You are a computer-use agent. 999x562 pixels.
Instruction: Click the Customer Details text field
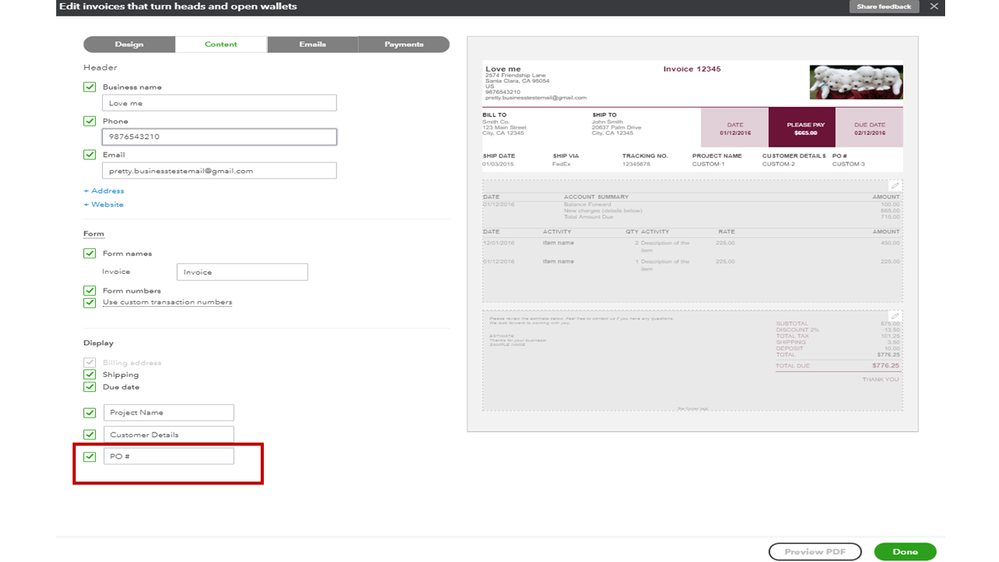(169, 435)
